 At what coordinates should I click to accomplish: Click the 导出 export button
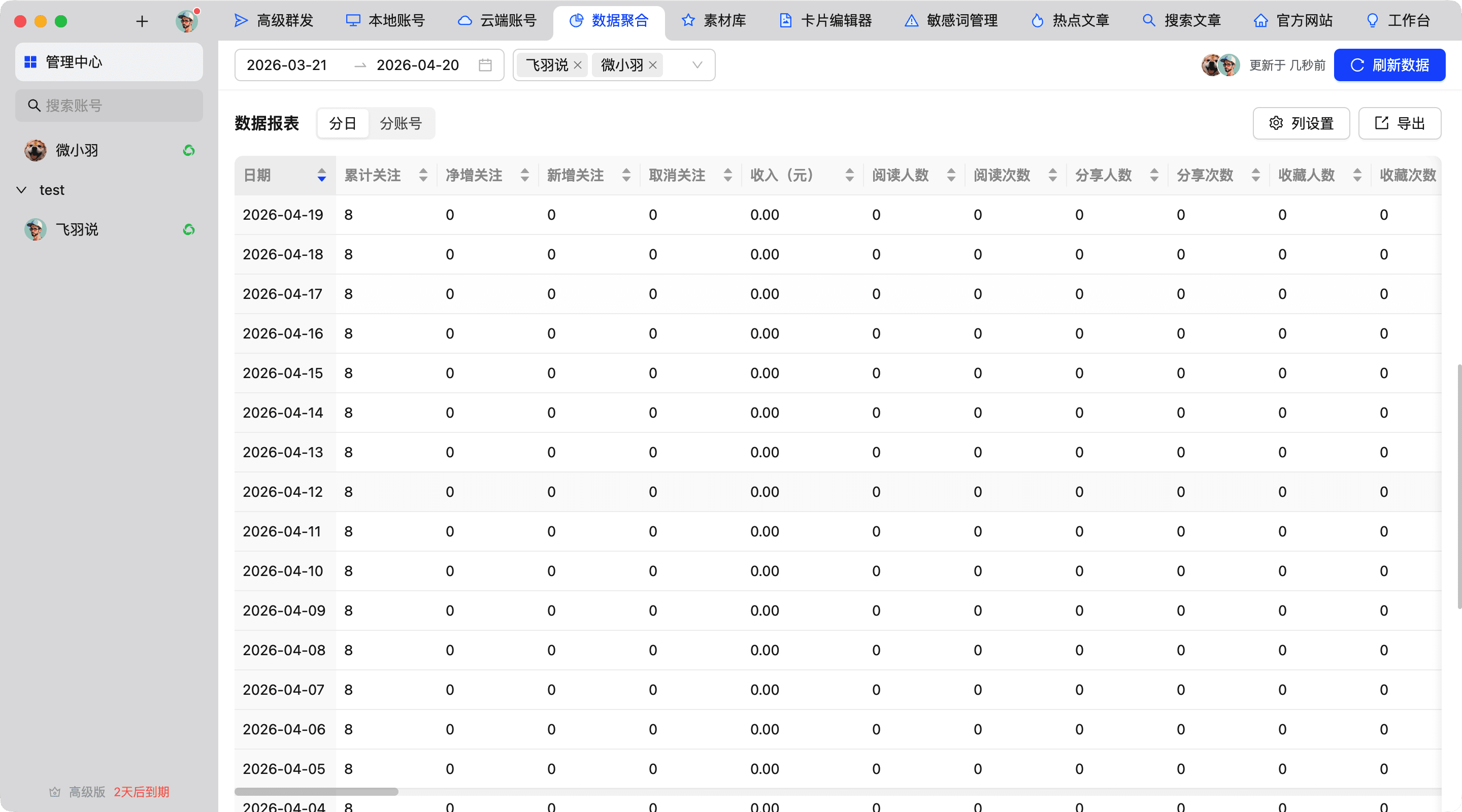[x=1399, y=123]
